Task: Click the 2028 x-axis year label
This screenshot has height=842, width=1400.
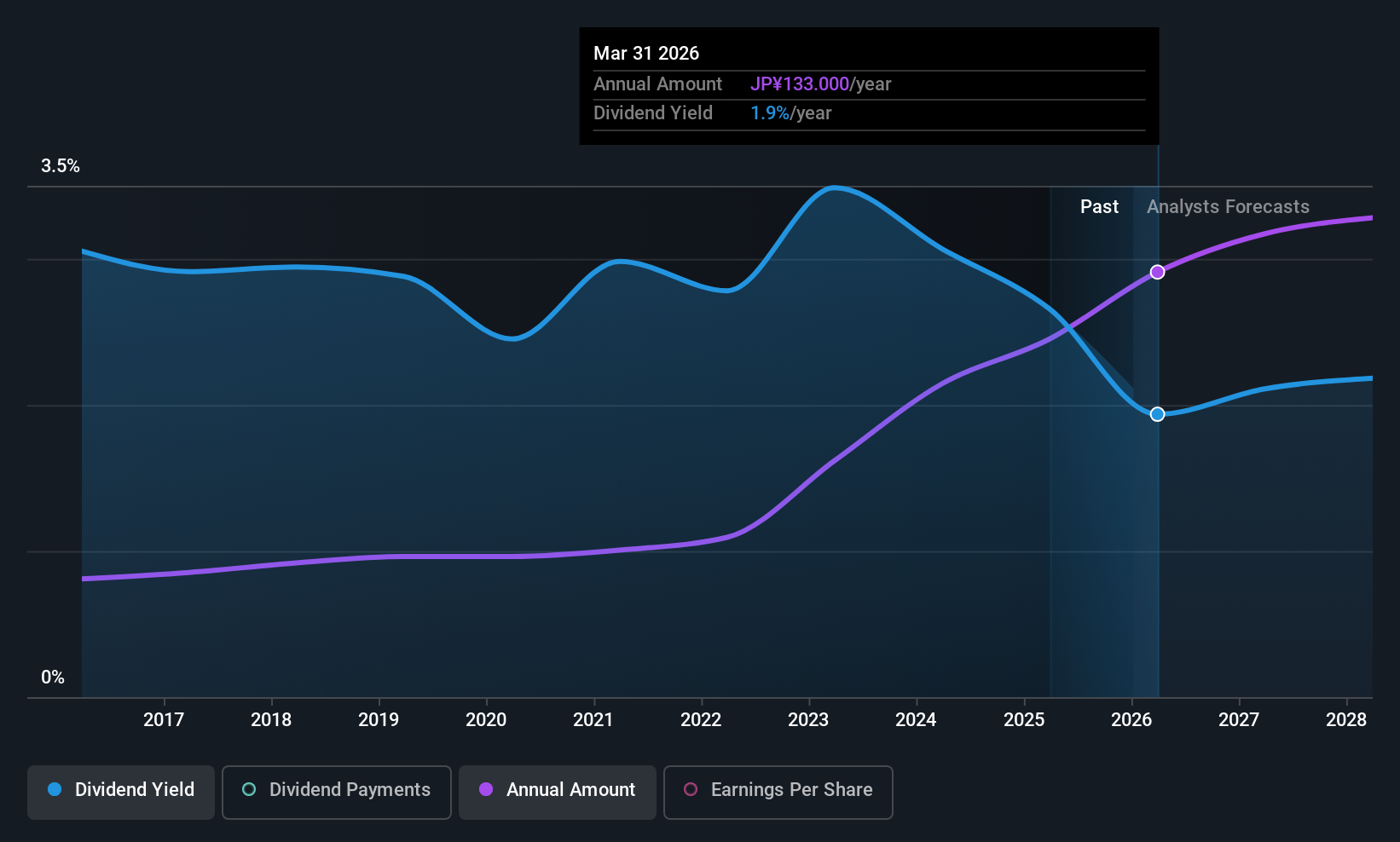Action: [x=1346, y=719]
